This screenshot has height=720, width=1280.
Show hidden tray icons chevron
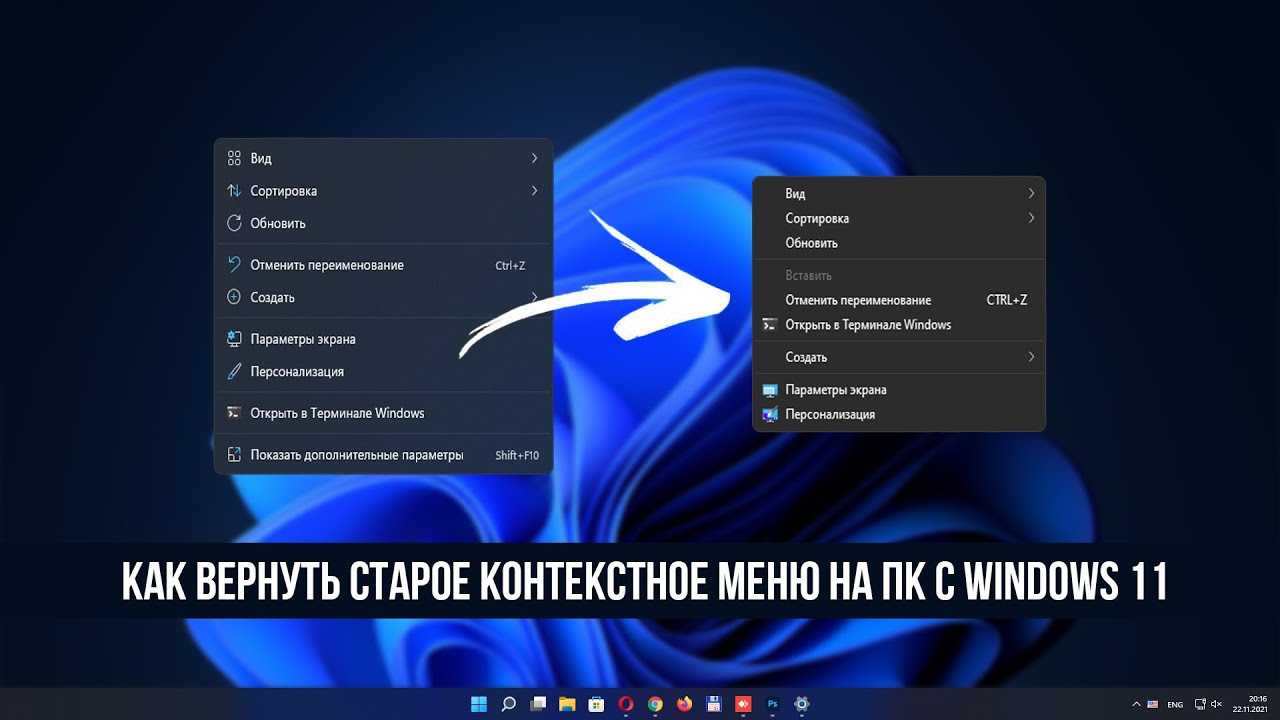(x=1136, y=704)
